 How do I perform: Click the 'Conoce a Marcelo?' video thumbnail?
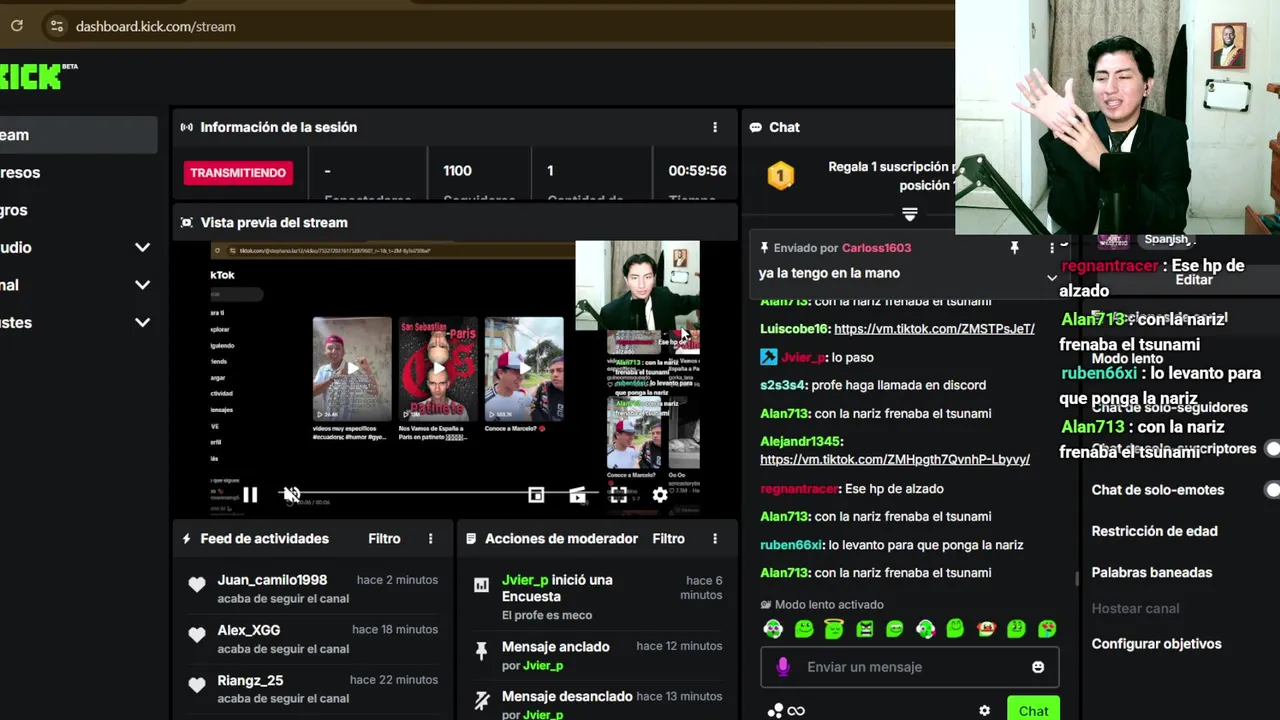pos(524,368)
